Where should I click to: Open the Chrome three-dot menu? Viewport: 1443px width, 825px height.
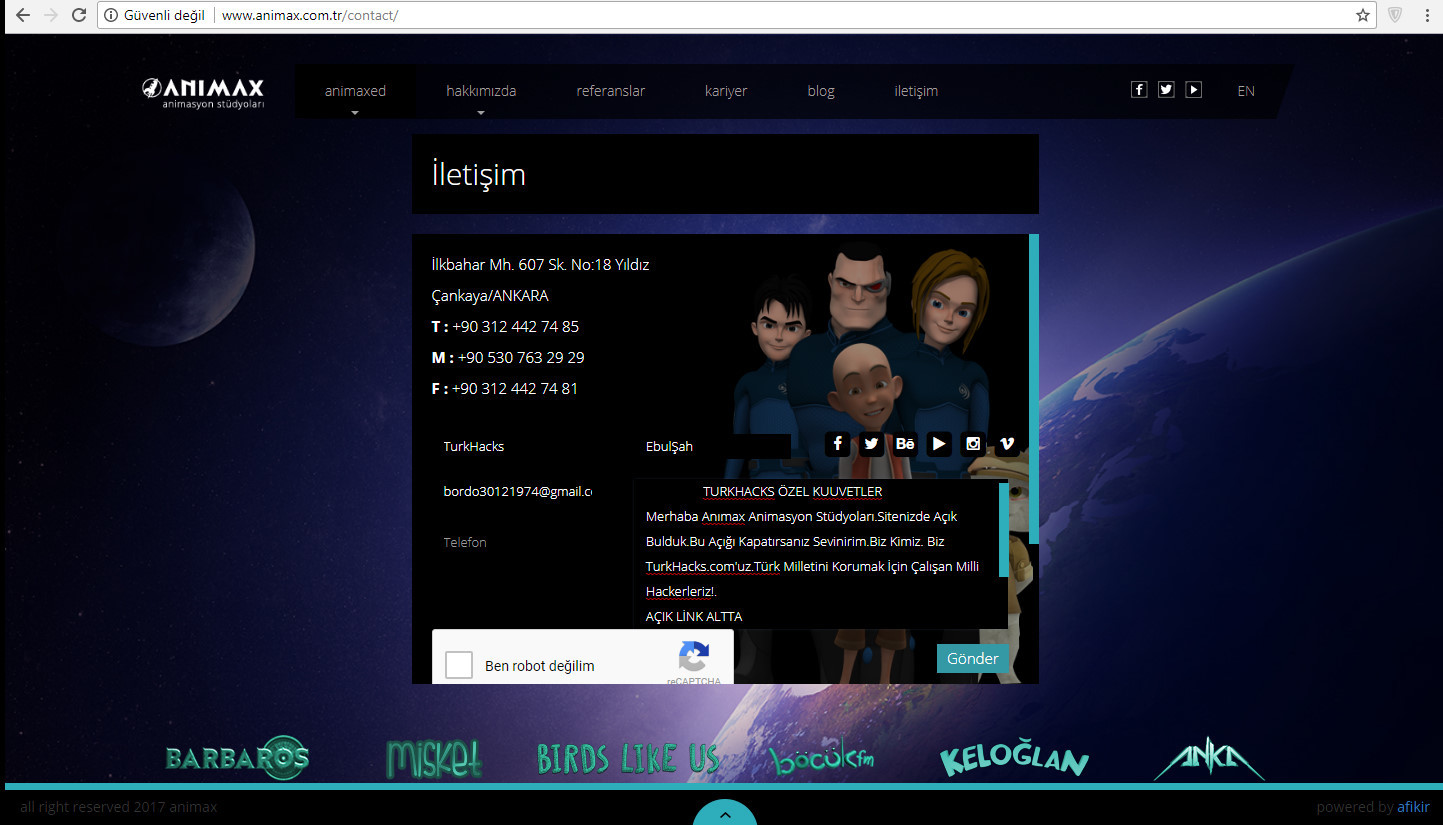coord(1427,15)
